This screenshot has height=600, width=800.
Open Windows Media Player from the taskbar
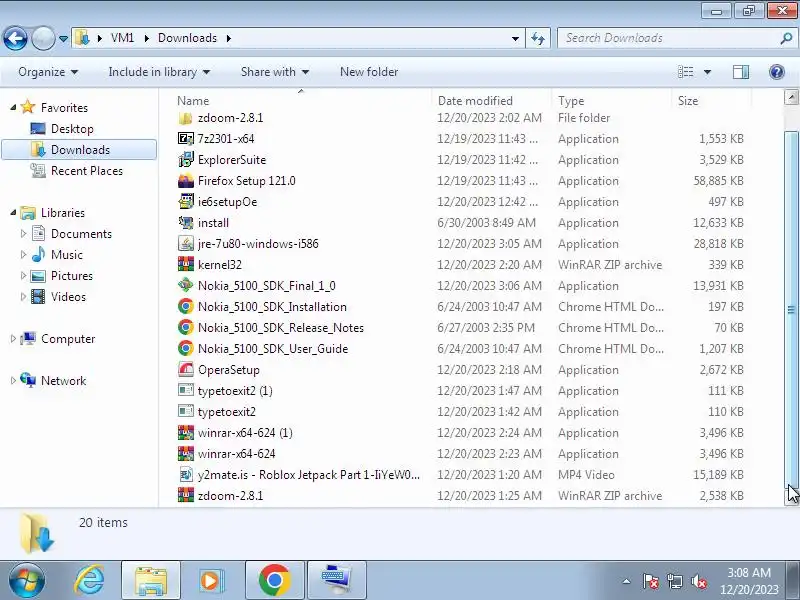tap(211, 580)
